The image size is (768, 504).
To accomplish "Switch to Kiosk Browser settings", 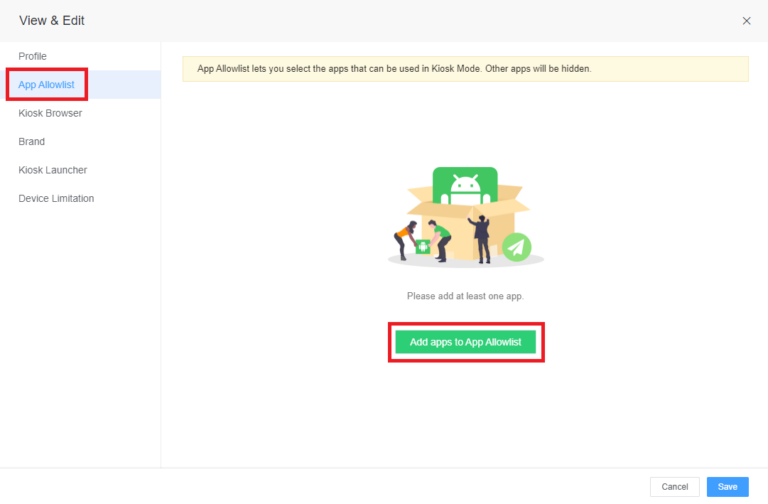I will tap(50, 113).
